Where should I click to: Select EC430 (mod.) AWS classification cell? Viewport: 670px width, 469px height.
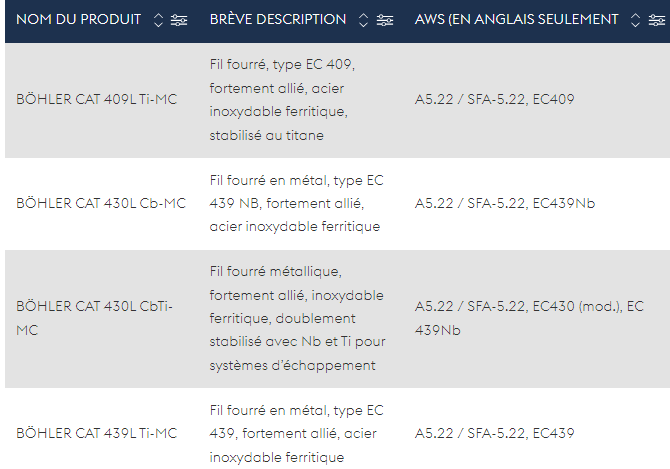click(529, 318)
